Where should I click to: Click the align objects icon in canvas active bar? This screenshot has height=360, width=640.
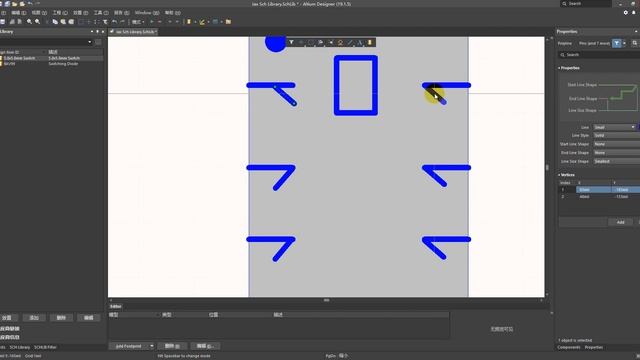321,42
